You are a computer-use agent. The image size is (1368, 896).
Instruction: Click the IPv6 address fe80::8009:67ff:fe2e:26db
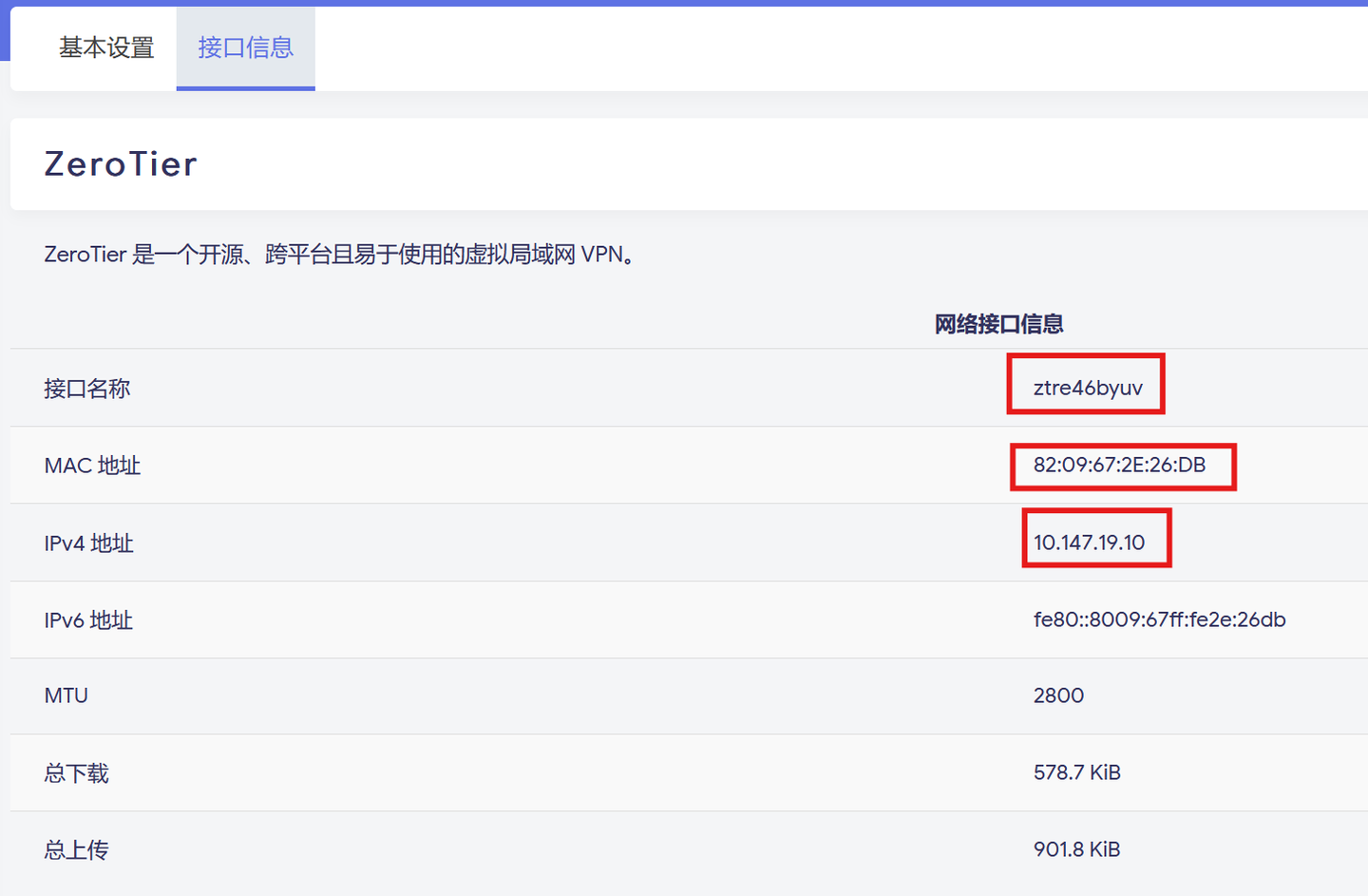(x=1158, y=620)
